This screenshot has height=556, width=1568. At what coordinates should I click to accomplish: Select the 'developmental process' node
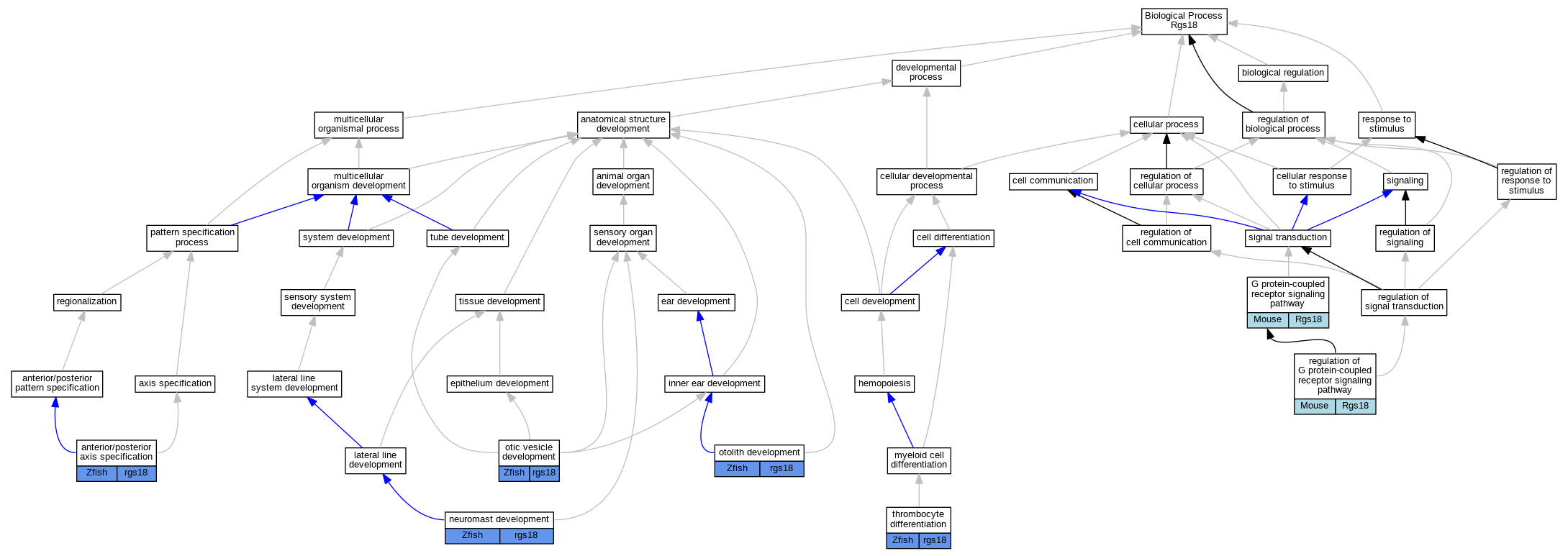tap(926, 73)
